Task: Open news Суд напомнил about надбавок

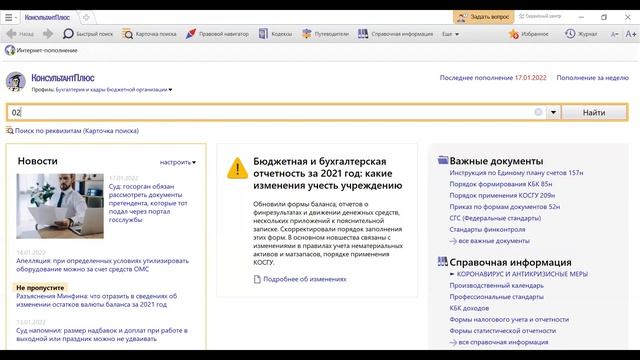Action: click(102, 334)
